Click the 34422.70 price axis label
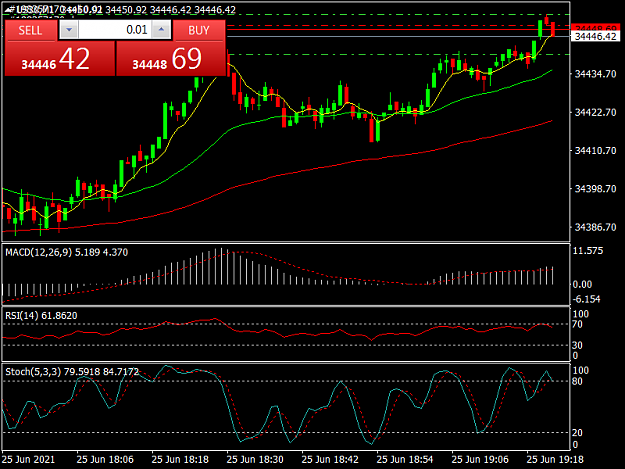 tap(596, 112)
